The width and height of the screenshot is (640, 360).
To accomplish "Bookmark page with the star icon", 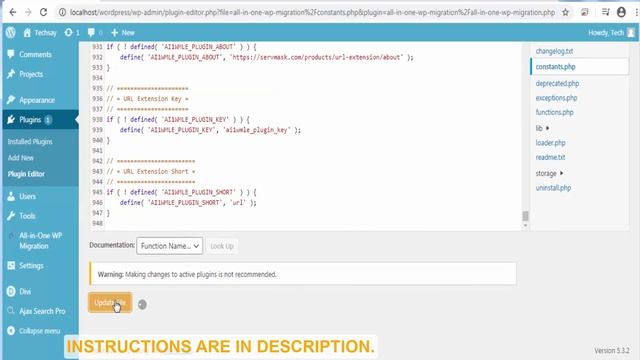I will point(565,12).
